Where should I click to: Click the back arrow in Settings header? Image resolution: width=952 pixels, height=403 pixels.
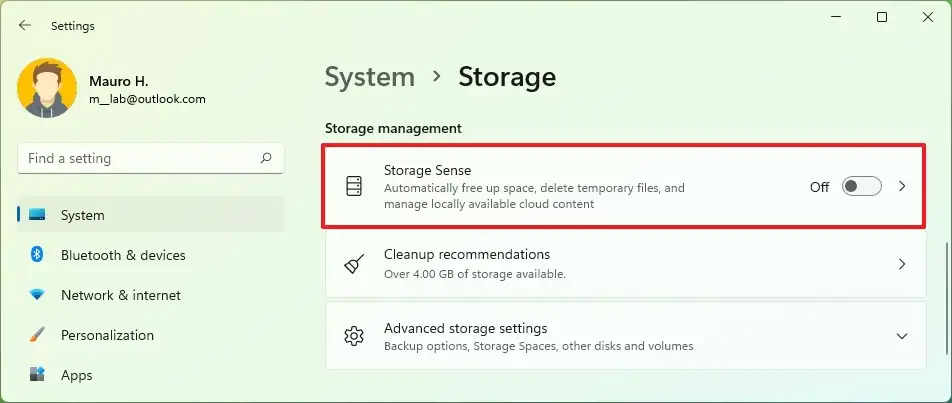pyautogui.click(x=24, y=25)
